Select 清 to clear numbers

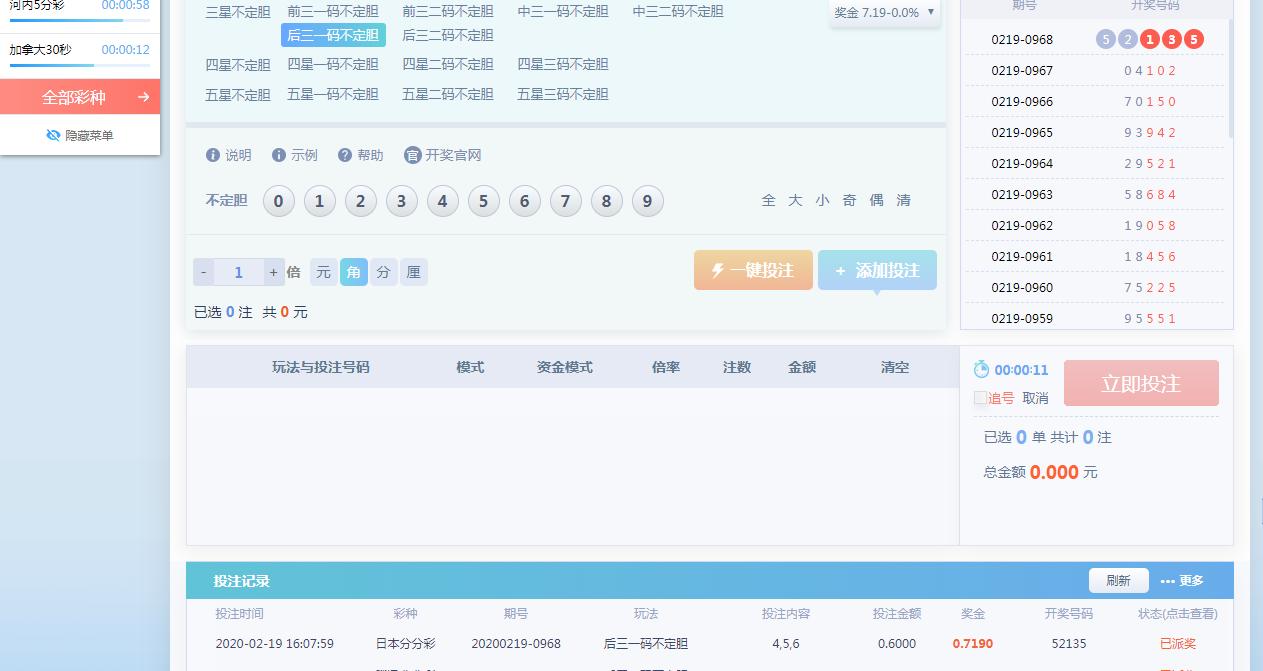903,200
